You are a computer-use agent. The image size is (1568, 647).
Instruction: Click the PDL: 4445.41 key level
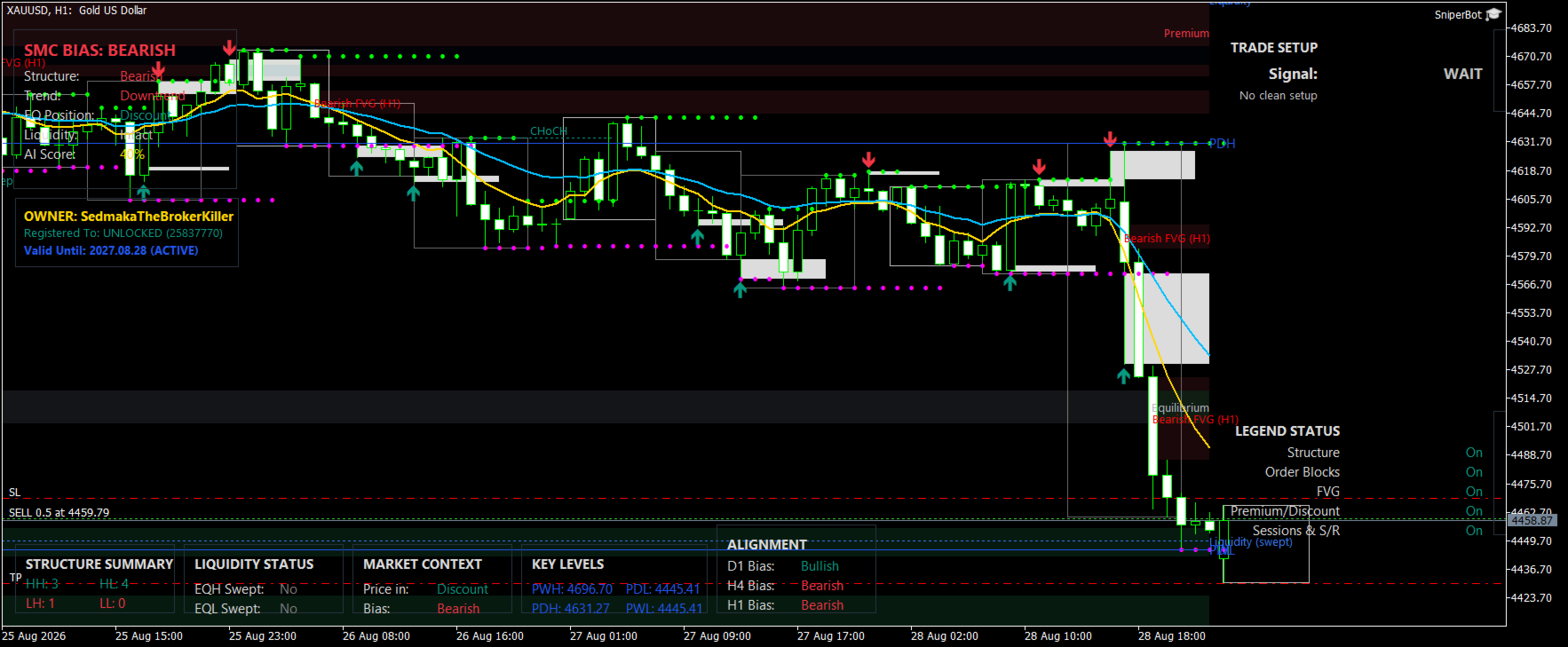pos(662,589)
